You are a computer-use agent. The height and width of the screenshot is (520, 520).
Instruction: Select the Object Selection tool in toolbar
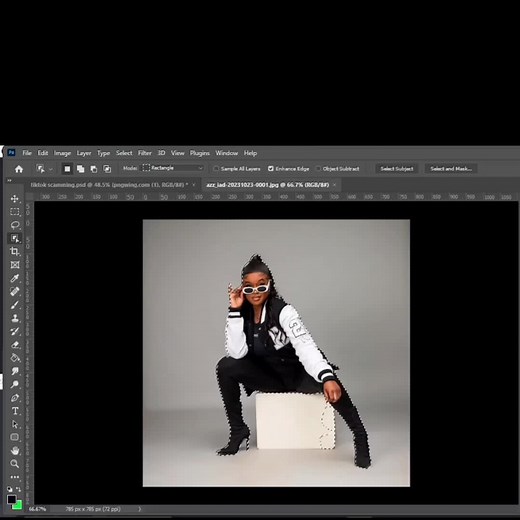pyautogui.click(x=15, y=238)
